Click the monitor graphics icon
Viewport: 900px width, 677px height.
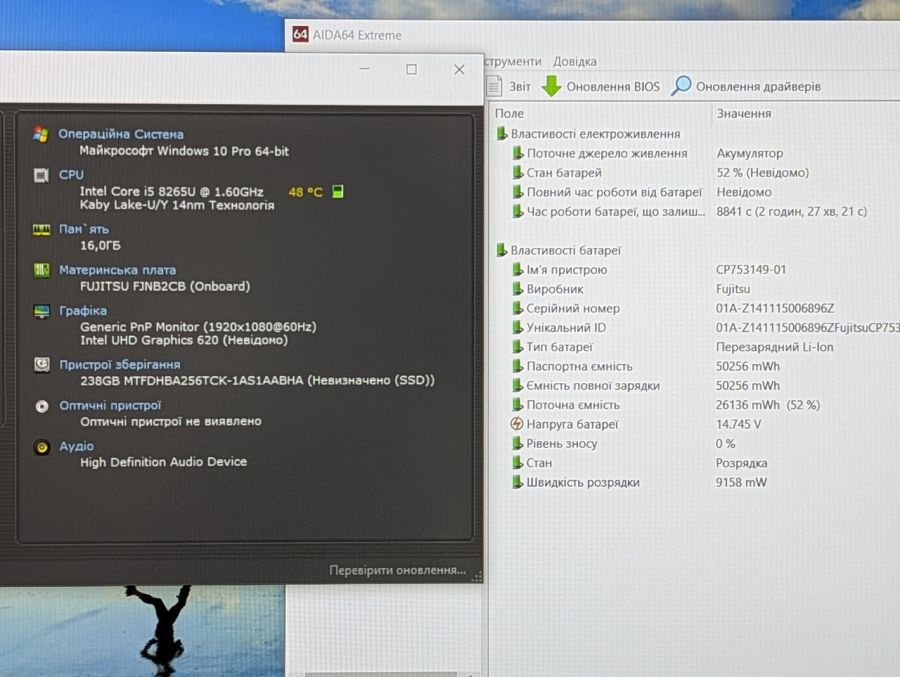point(41,311)
